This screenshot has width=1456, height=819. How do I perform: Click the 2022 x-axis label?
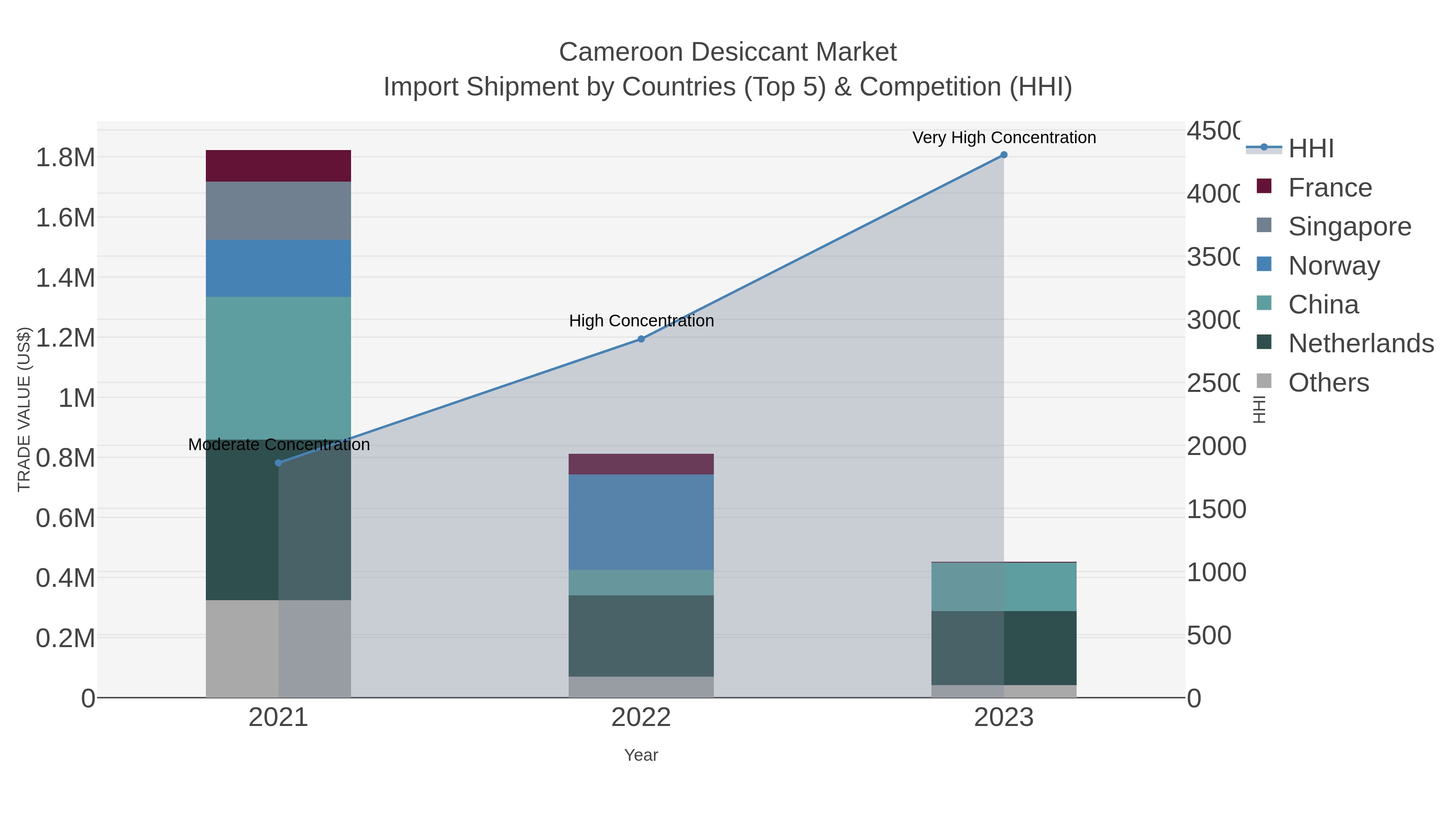641,718
